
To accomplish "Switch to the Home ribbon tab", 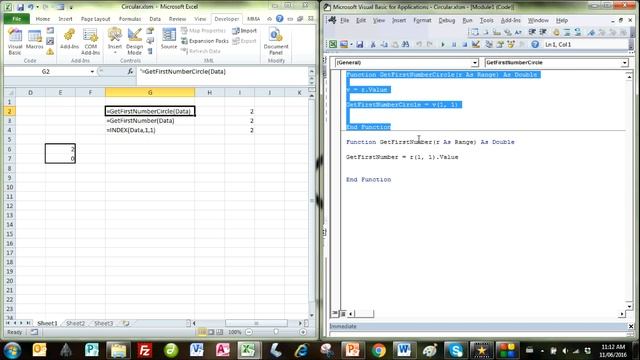I will click(x=42, y=19).
